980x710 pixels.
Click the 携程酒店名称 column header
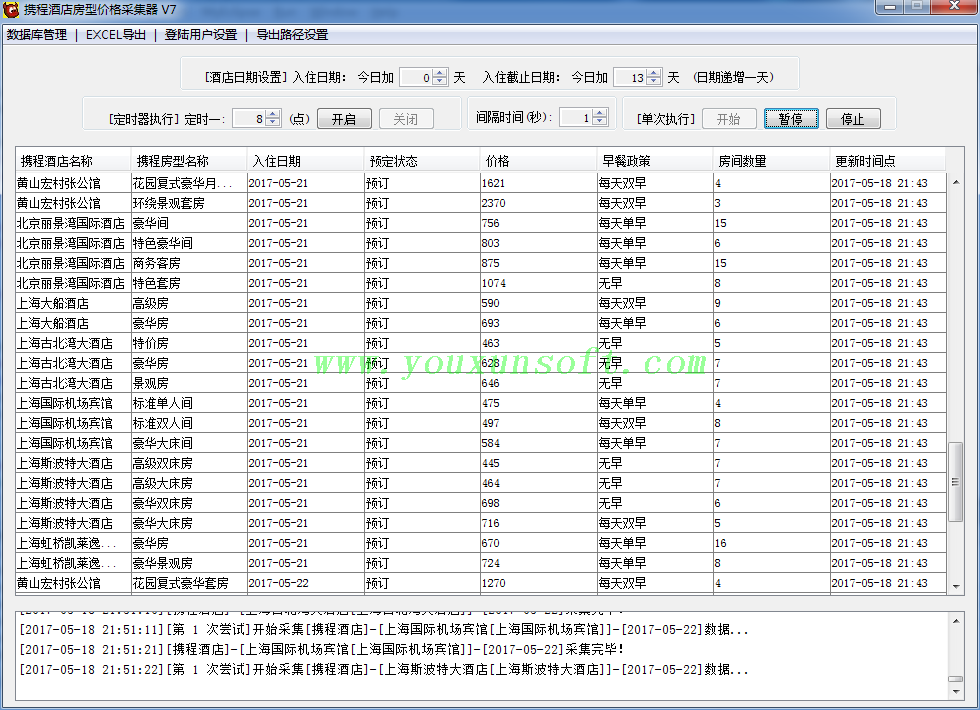(73, 161)
